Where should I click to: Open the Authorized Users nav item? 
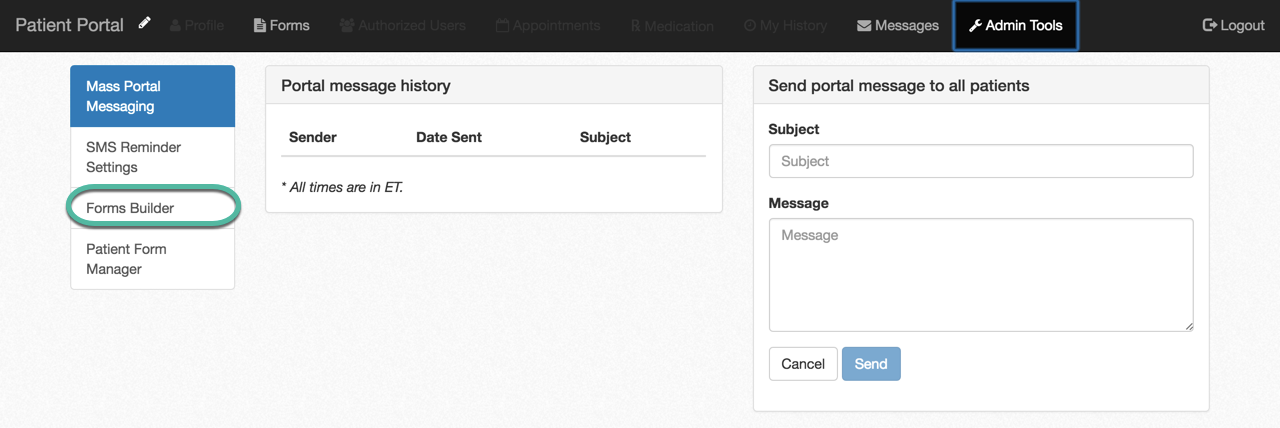(x=403, y=25)
